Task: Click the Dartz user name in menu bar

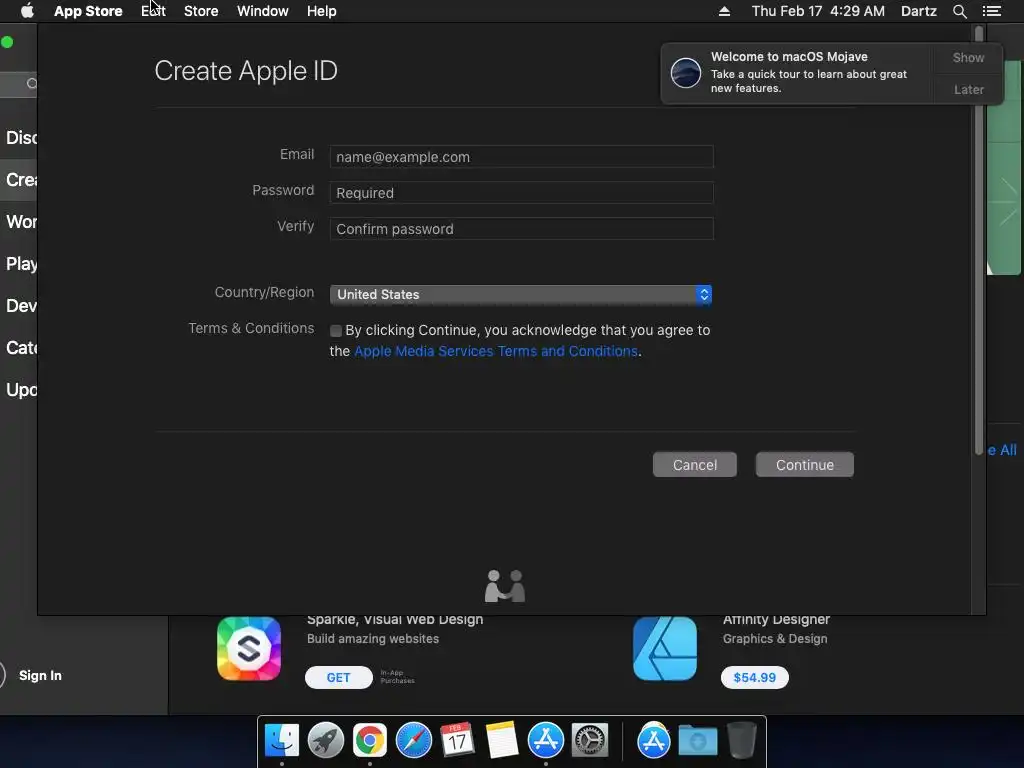Action: [x=918, y=11]
